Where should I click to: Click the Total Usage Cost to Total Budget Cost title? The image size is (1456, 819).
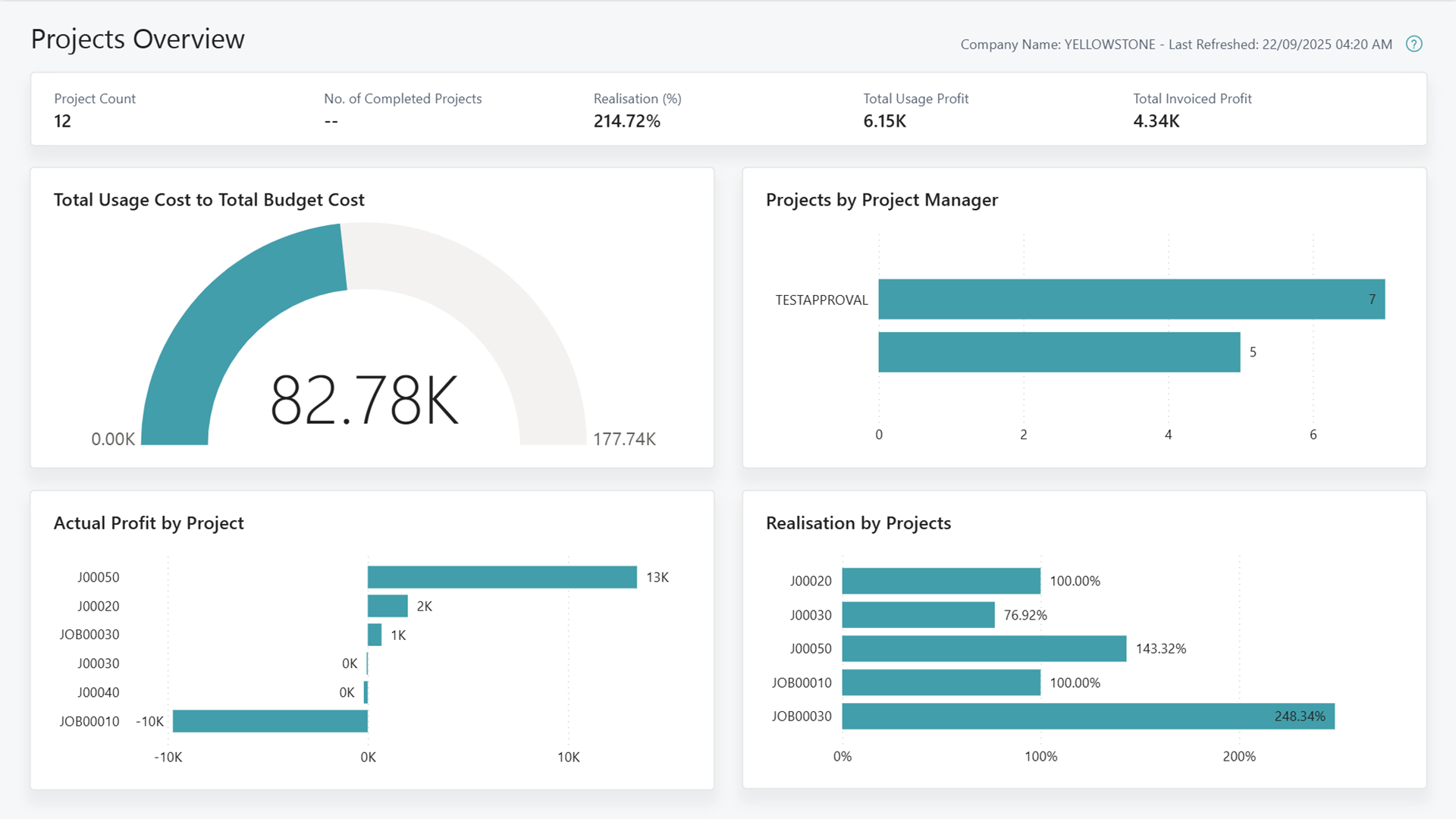[209, 199]
